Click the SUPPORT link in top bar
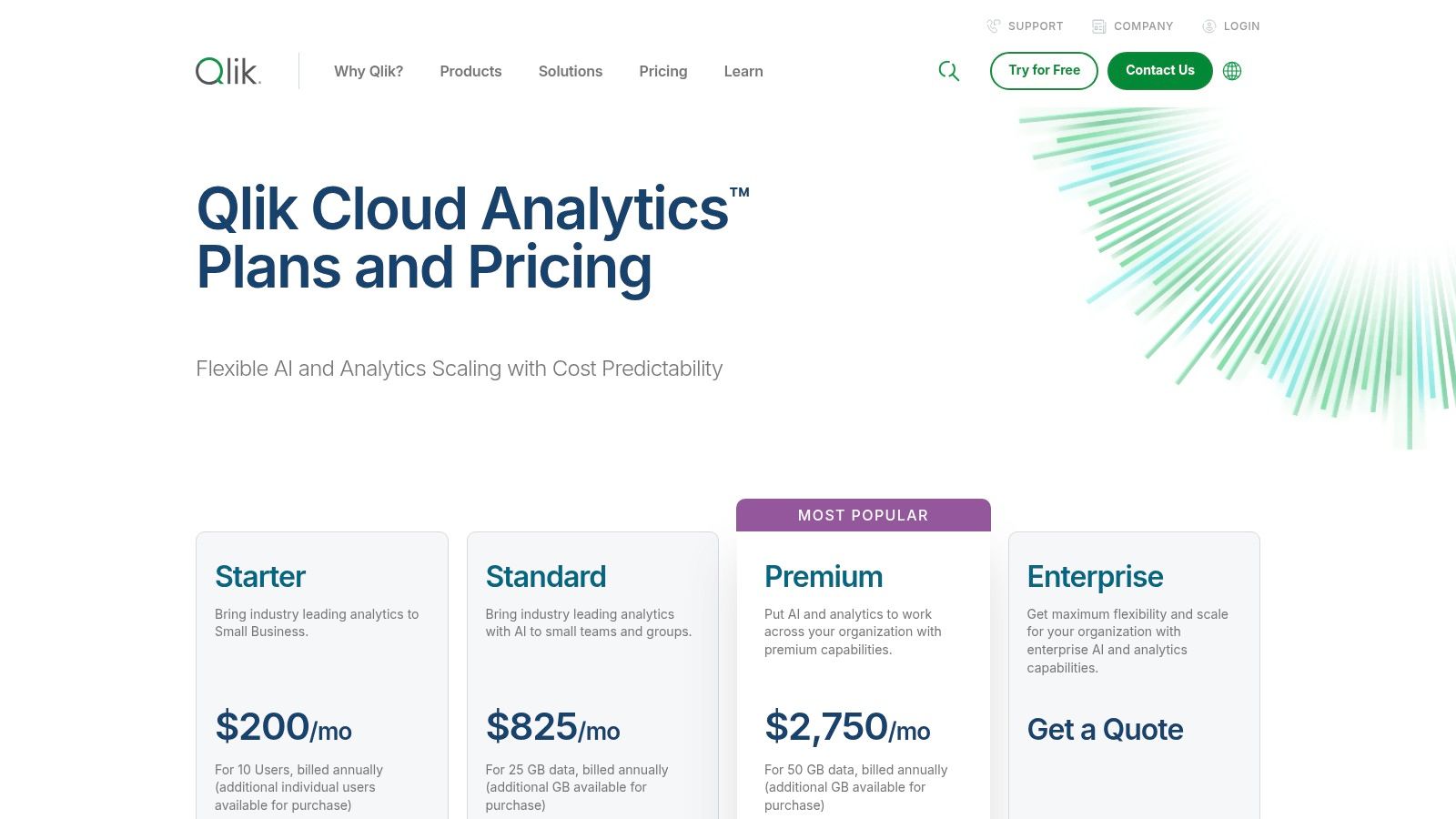 pos(1035,25)
